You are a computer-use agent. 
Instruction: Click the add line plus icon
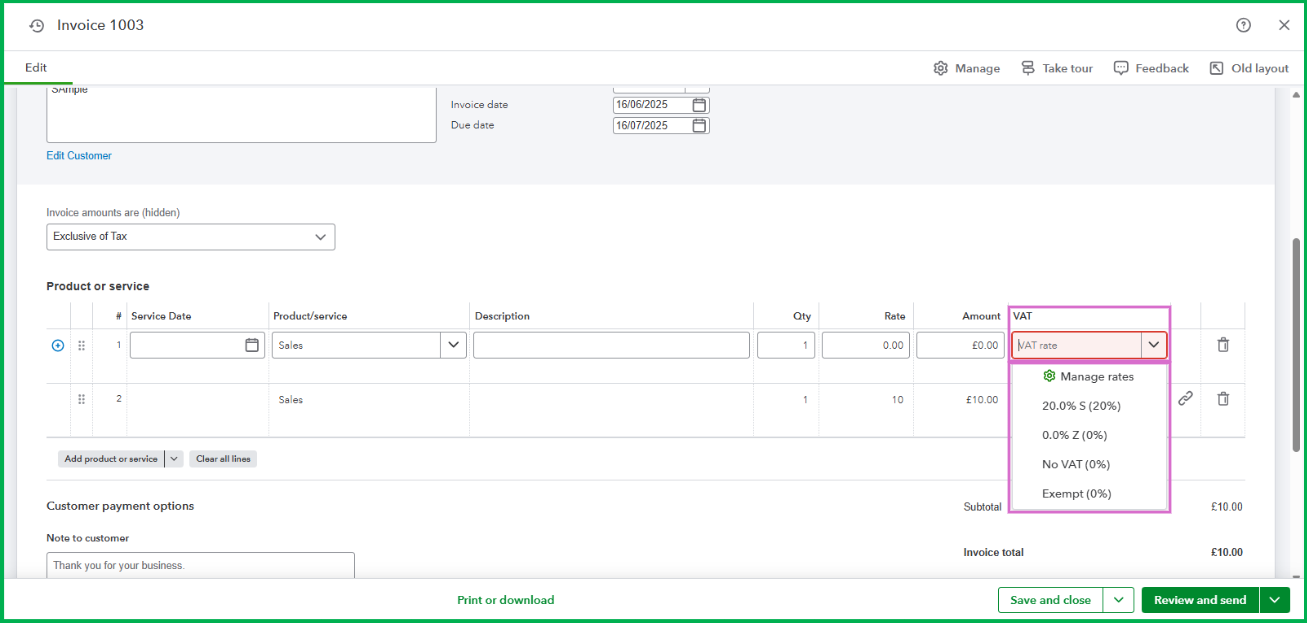(57, 345)
